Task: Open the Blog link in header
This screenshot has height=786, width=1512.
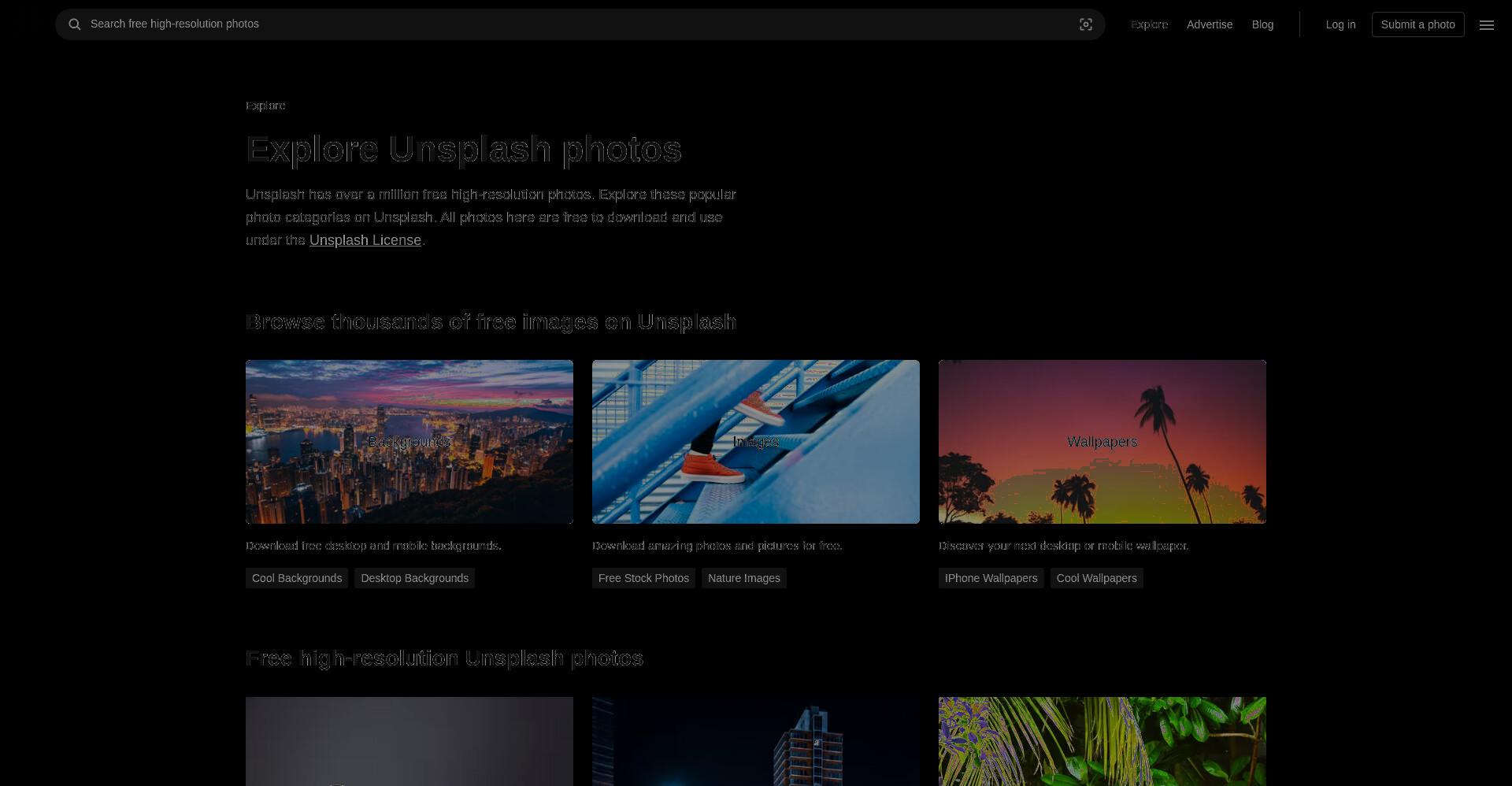Action: (1262, 24)
